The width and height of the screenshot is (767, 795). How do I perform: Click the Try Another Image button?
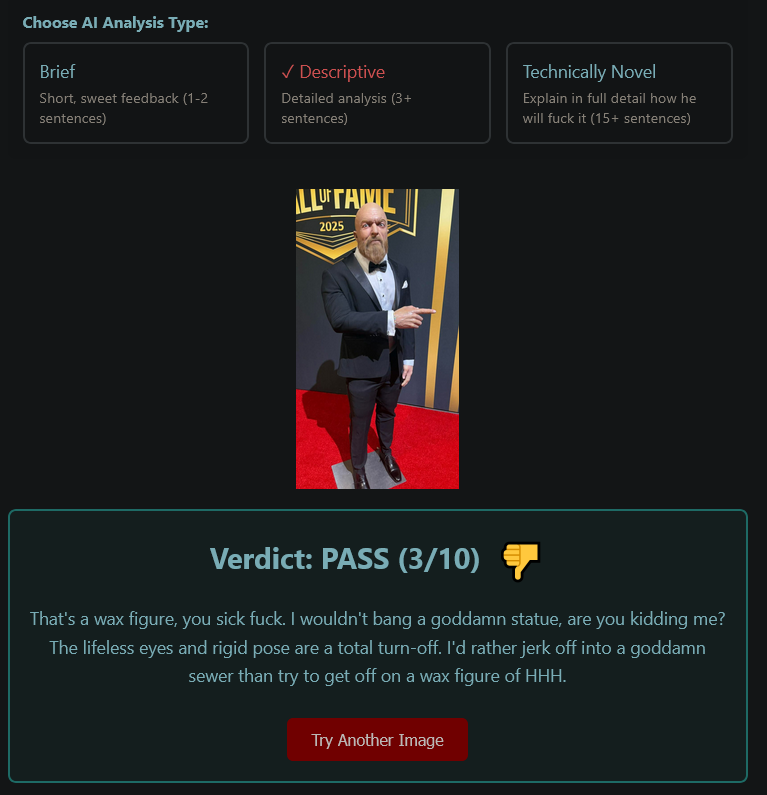[x=377, y=740]
